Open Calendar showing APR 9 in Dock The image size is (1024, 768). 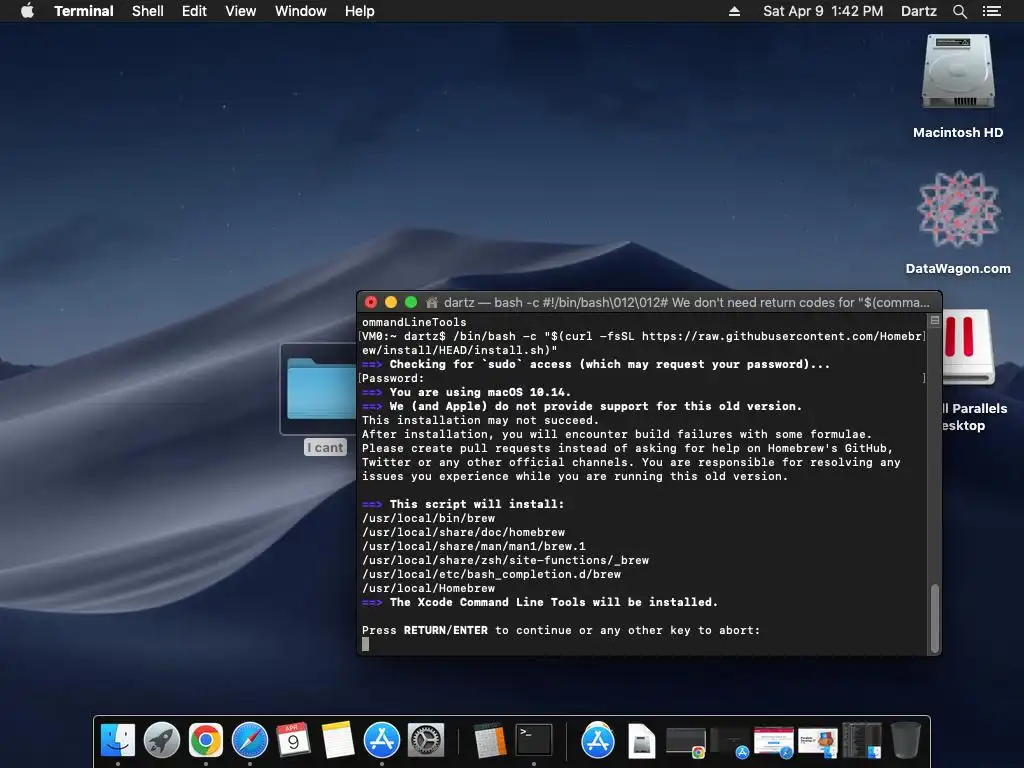coord(293,740)
